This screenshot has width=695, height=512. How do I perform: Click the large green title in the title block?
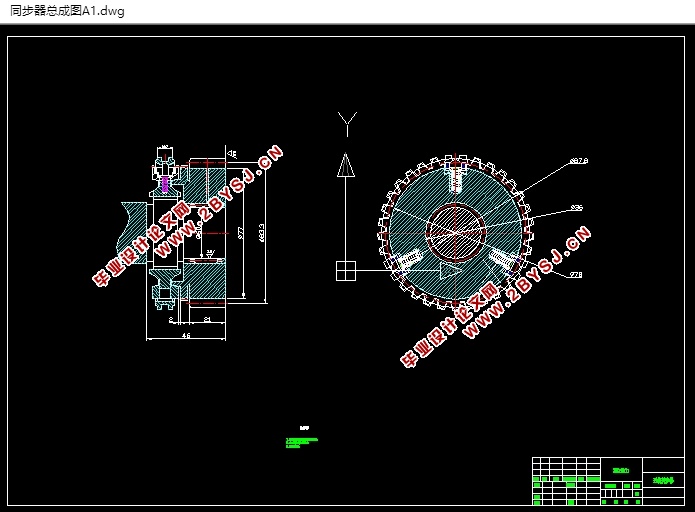point(664,480)
